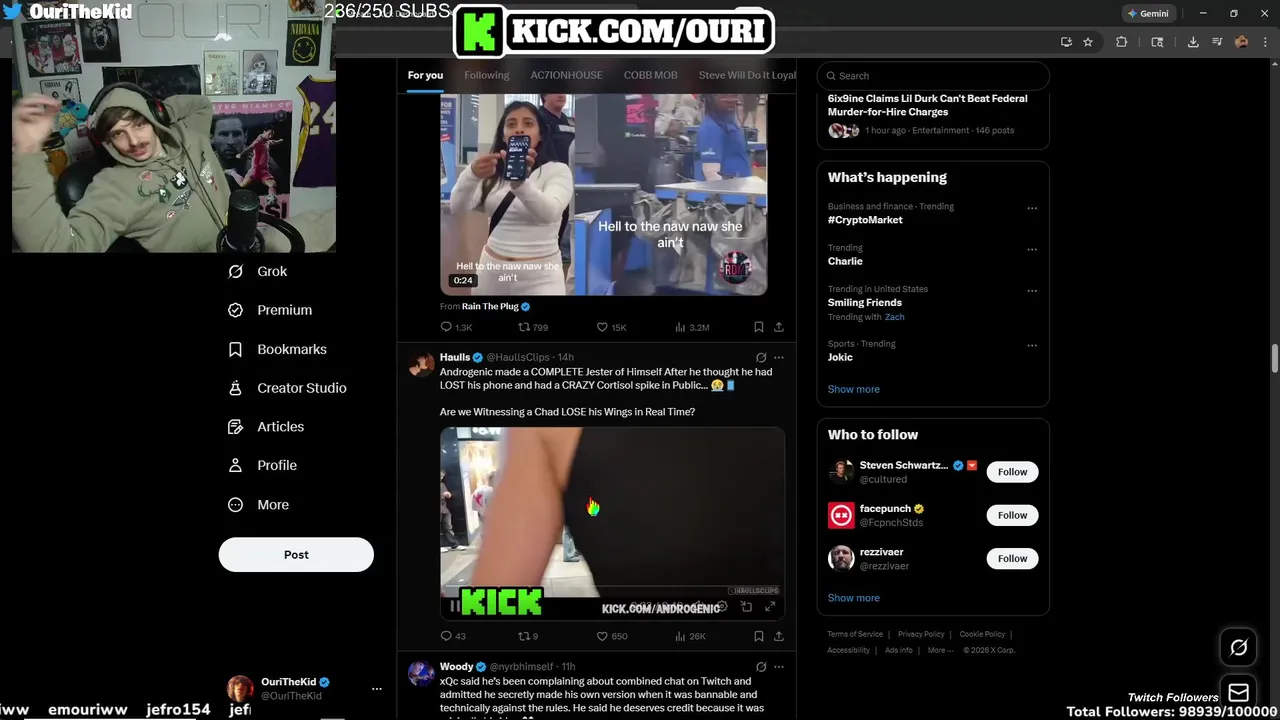Viewport: 1280px width, 720px height.
Task: Share the Haulls post
Action: pyautogui.click(x=778, y=636)
